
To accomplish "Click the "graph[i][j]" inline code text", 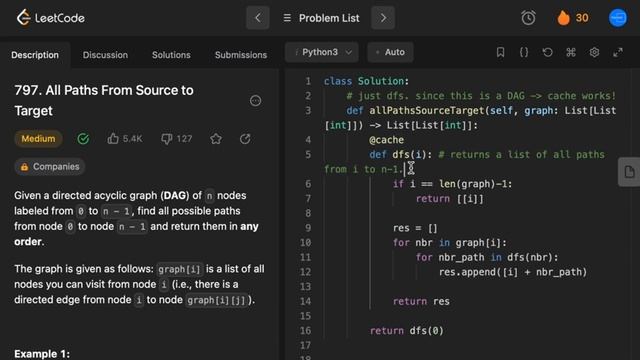I will [x=216, y=300].
